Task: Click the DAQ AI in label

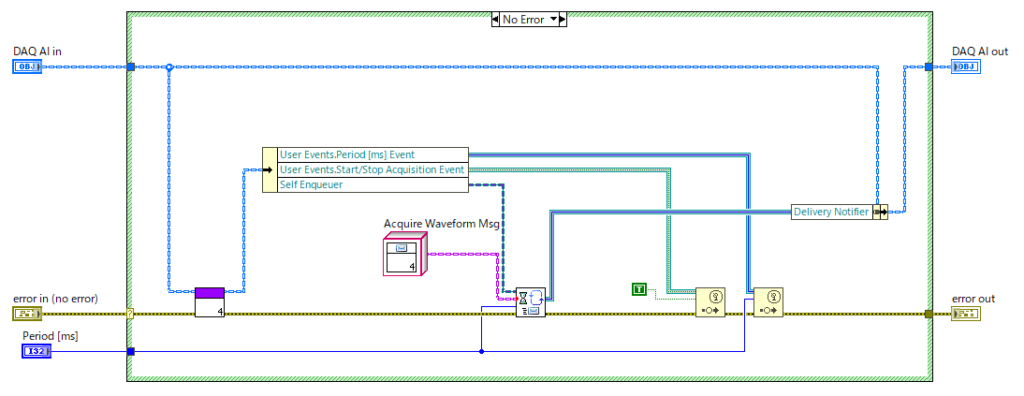Action: point(37,52)
